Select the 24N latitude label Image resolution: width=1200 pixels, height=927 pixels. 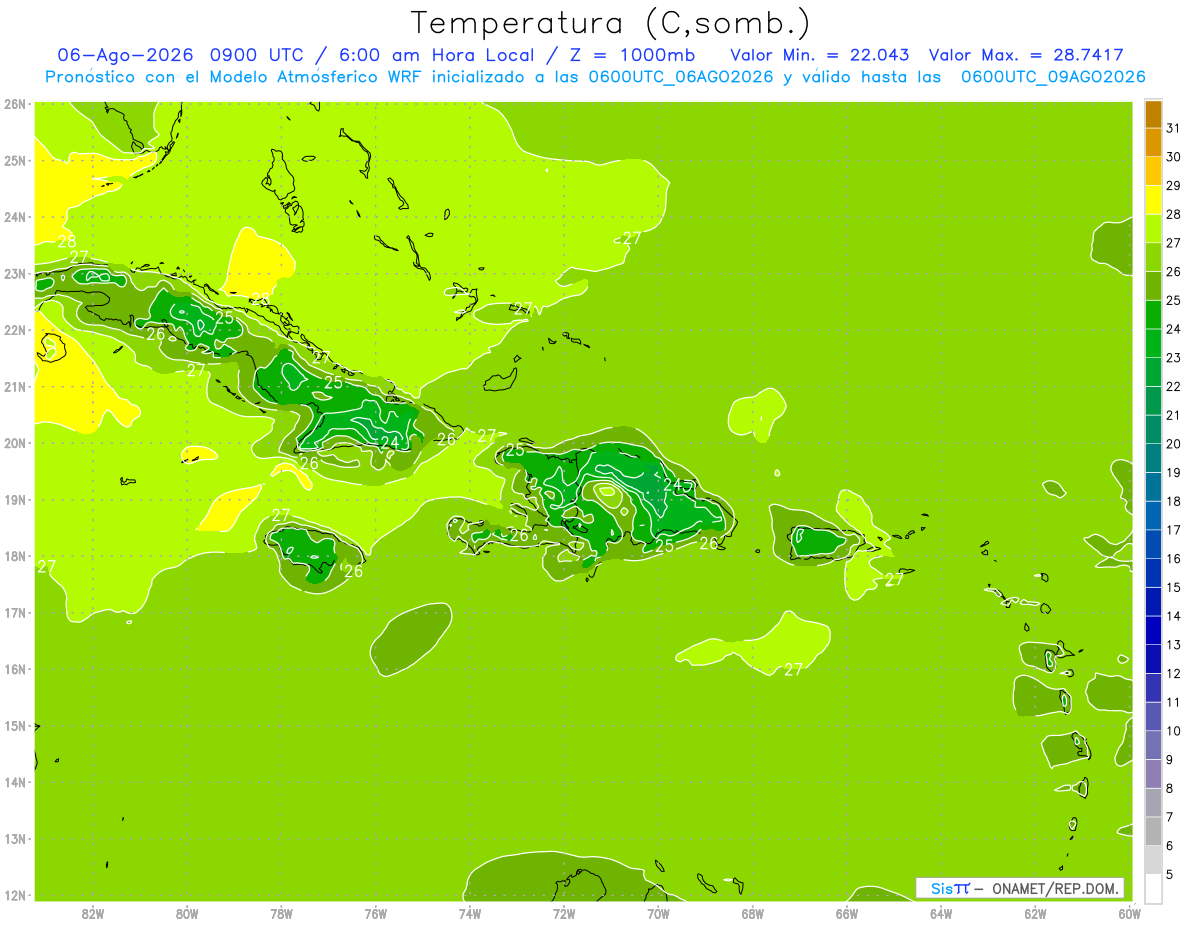(x=14, y=217)
